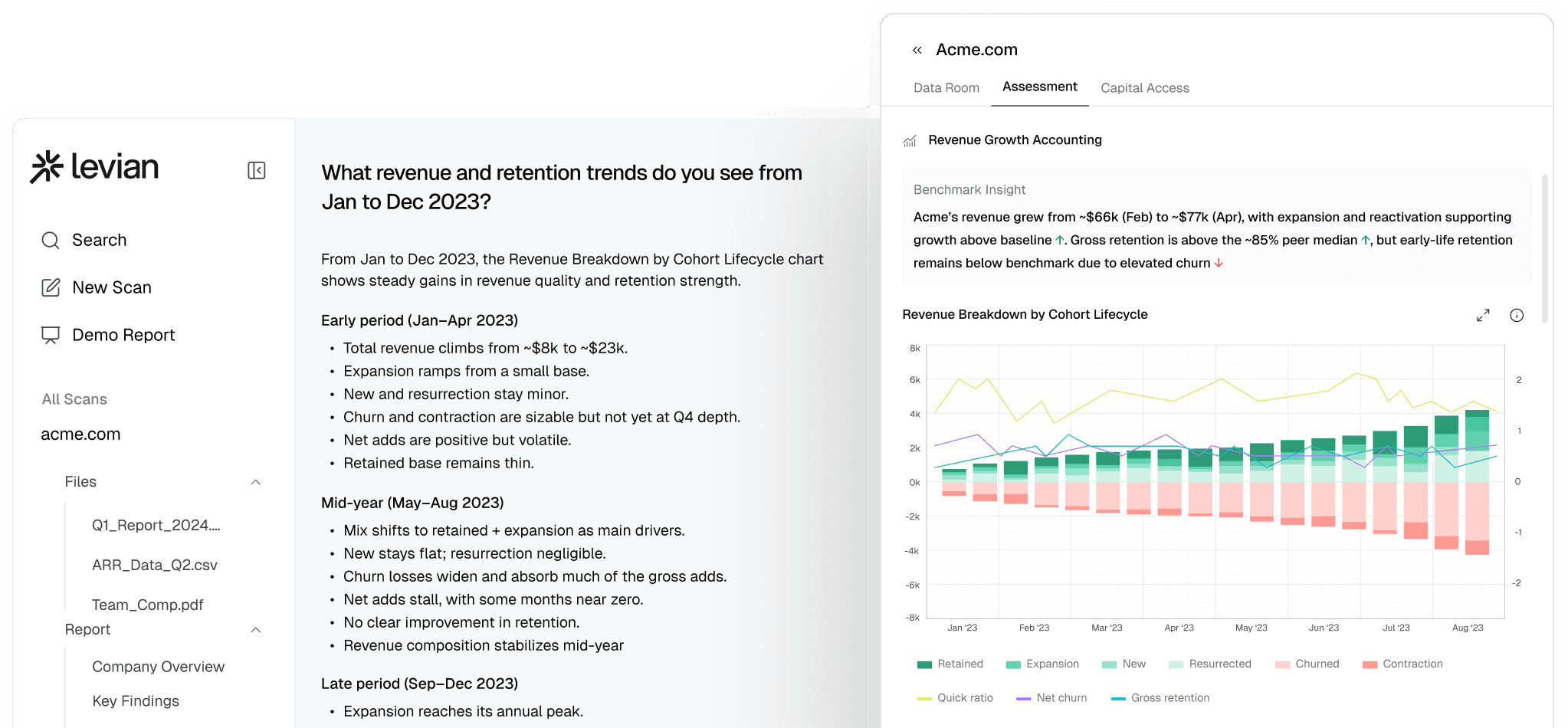This screenshot has width=1568, height=728.
Task: Toggle the Net churn legend line
Action: (1051, 698)
